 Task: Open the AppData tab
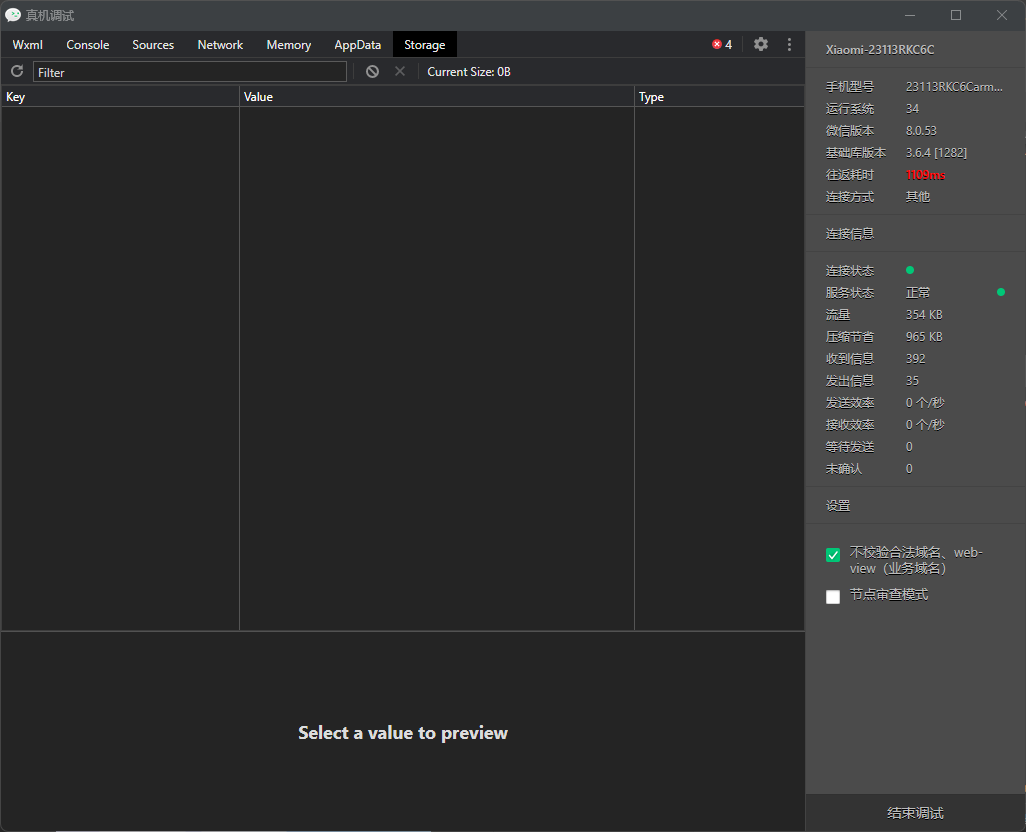click(x=357, y=44)
